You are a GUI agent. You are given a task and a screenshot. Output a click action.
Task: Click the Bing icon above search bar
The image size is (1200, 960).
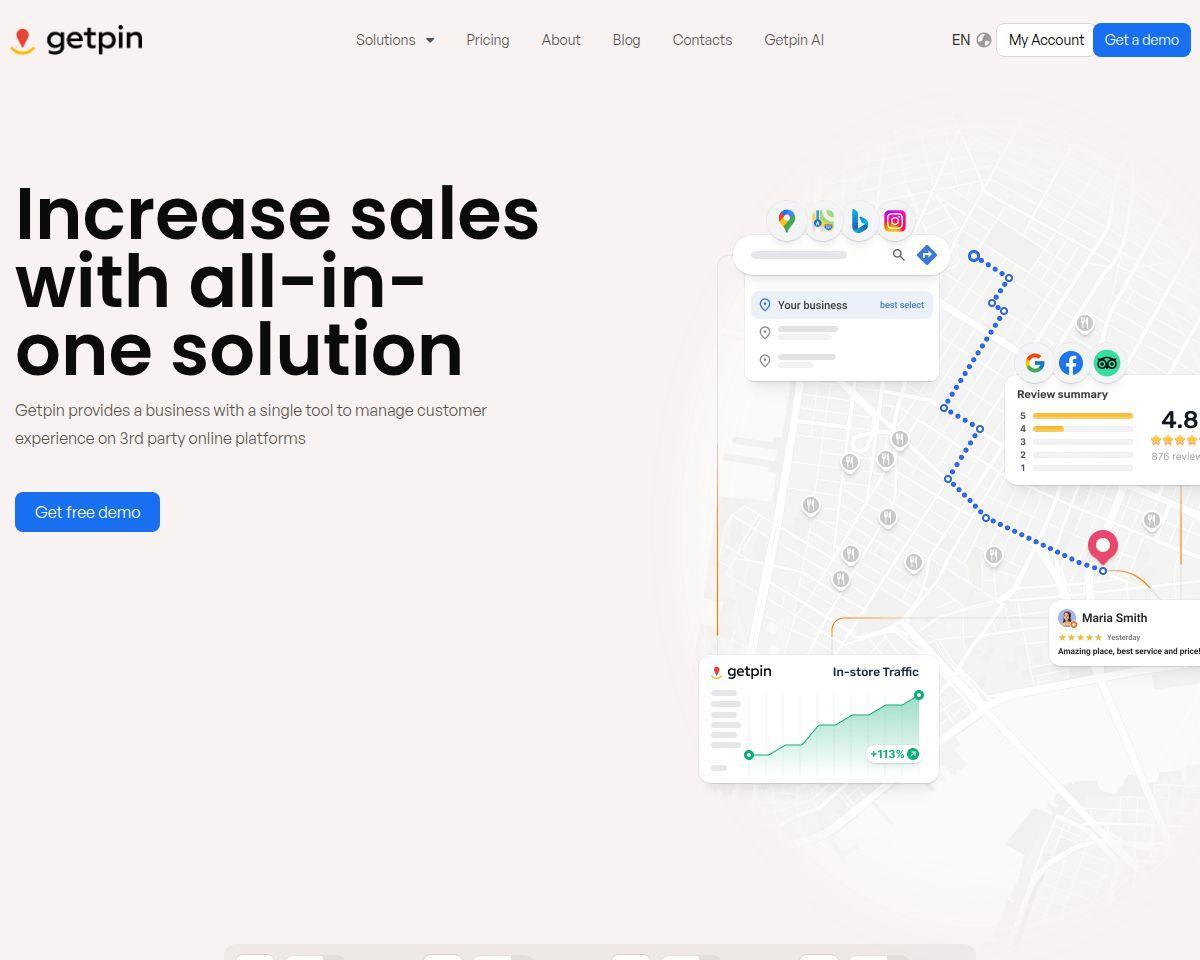[x=859, y=221]
